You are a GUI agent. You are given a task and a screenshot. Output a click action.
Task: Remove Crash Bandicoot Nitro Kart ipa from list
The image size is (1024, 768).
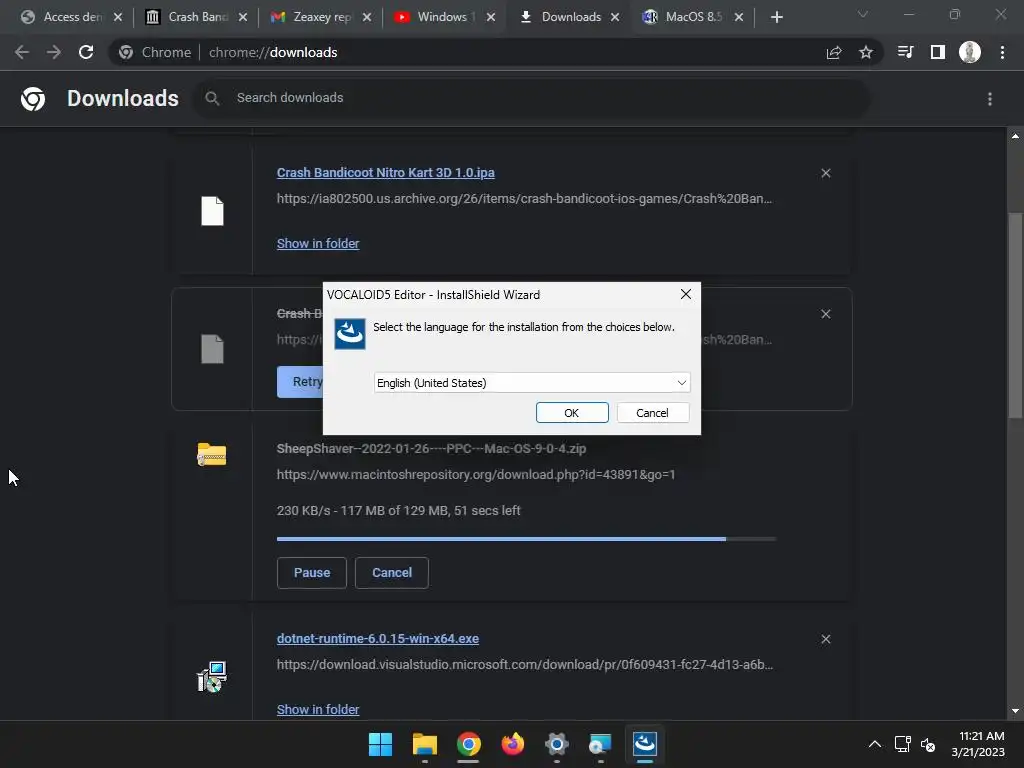pos(826,173)
